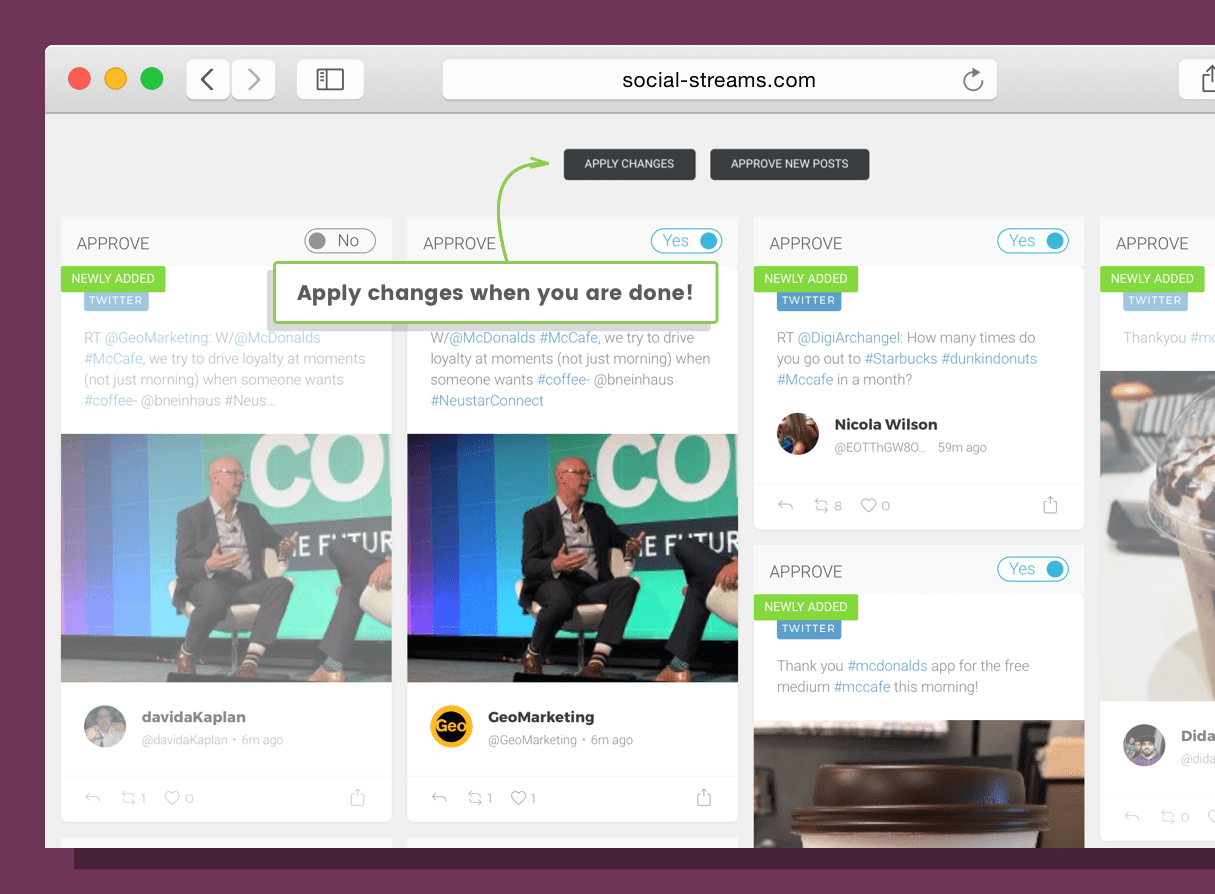Toggle approve switch on davidaKaplan's post
The width and height of the screenshot is (1215, 894).
[x=340, y=241]
